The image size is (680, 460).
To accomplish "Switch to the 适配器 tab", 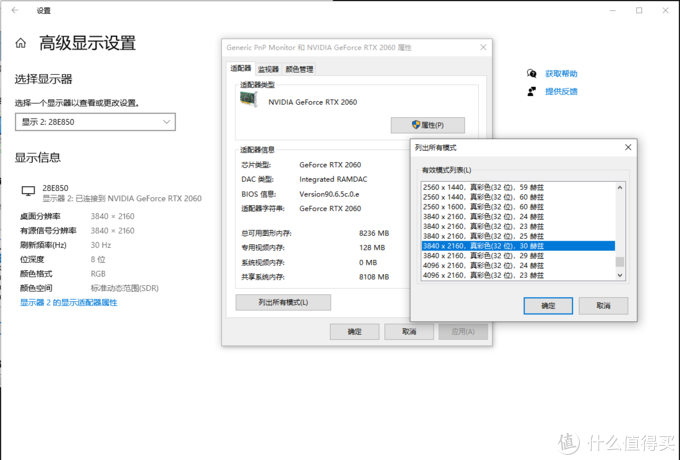I will (x=241, y=69).
